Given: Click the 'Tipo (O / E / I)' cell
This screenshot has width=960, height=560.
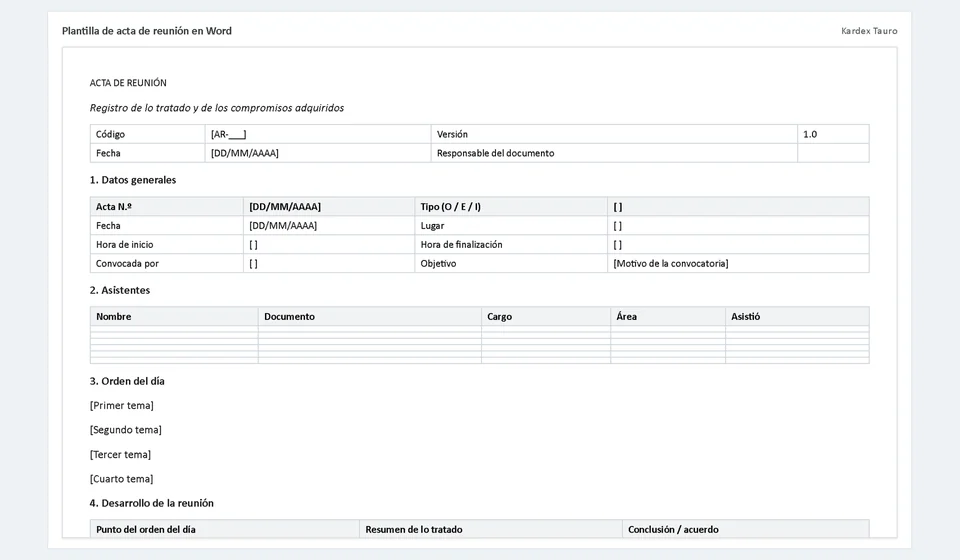Looking at the screenshot, I should 511,206.
